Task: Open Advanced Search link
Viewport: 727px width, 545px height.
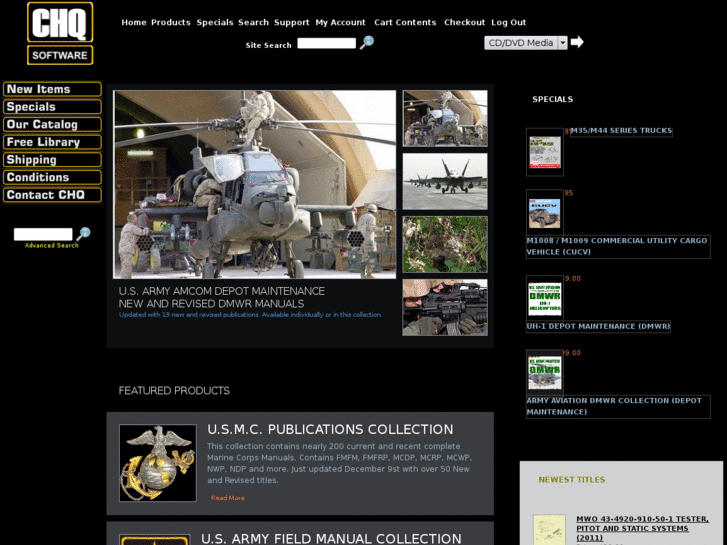Action: tap(51, 245)
